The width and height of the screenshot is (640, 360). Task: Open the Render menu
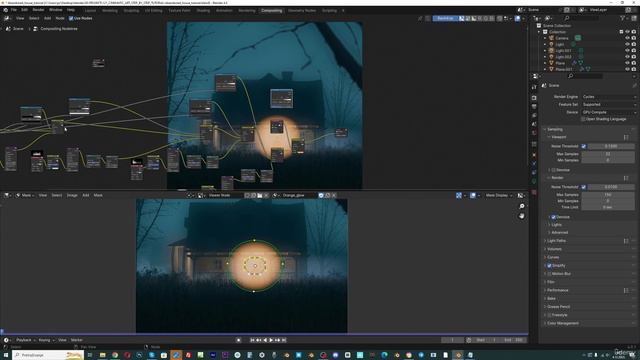pyautogui.click(x=38, y=10)
